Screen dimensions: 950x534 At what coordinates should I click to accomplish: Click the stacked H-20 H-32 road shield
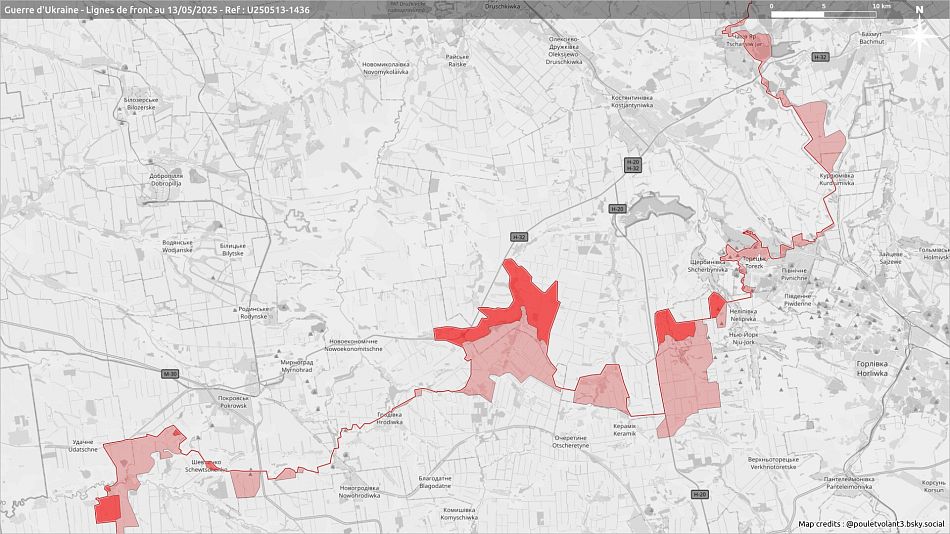(632, 165)
